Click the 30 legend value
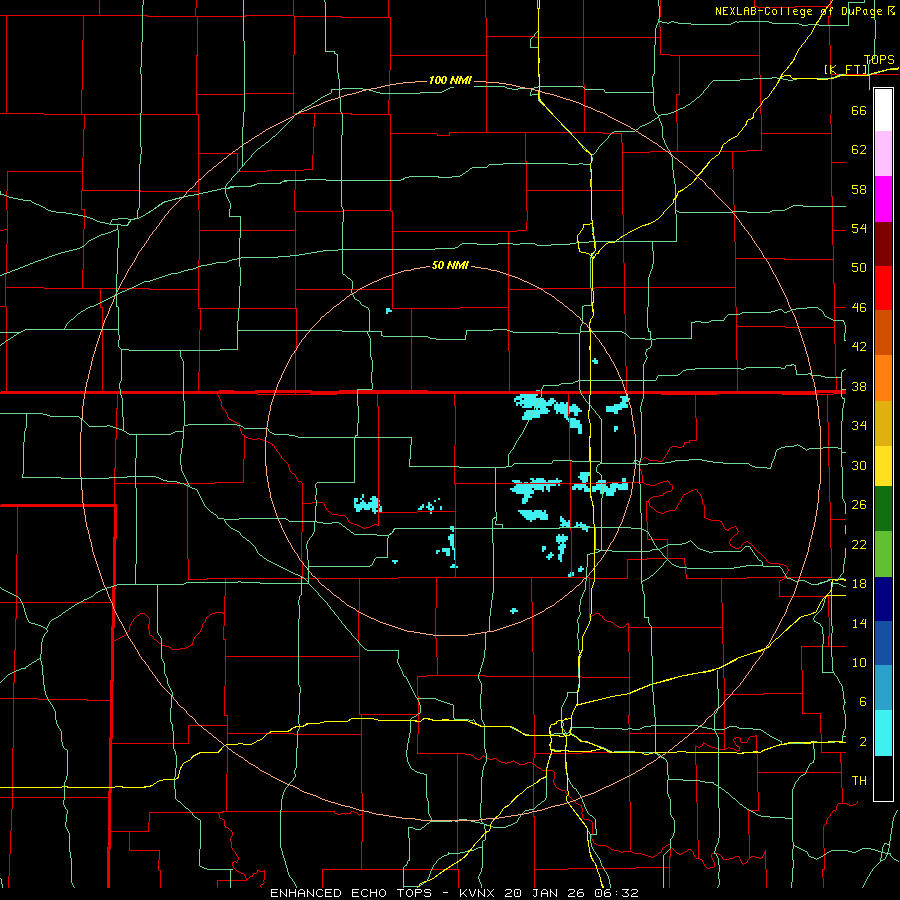The width and height of the screenshot is (900, 900). (x=859, y=465)
